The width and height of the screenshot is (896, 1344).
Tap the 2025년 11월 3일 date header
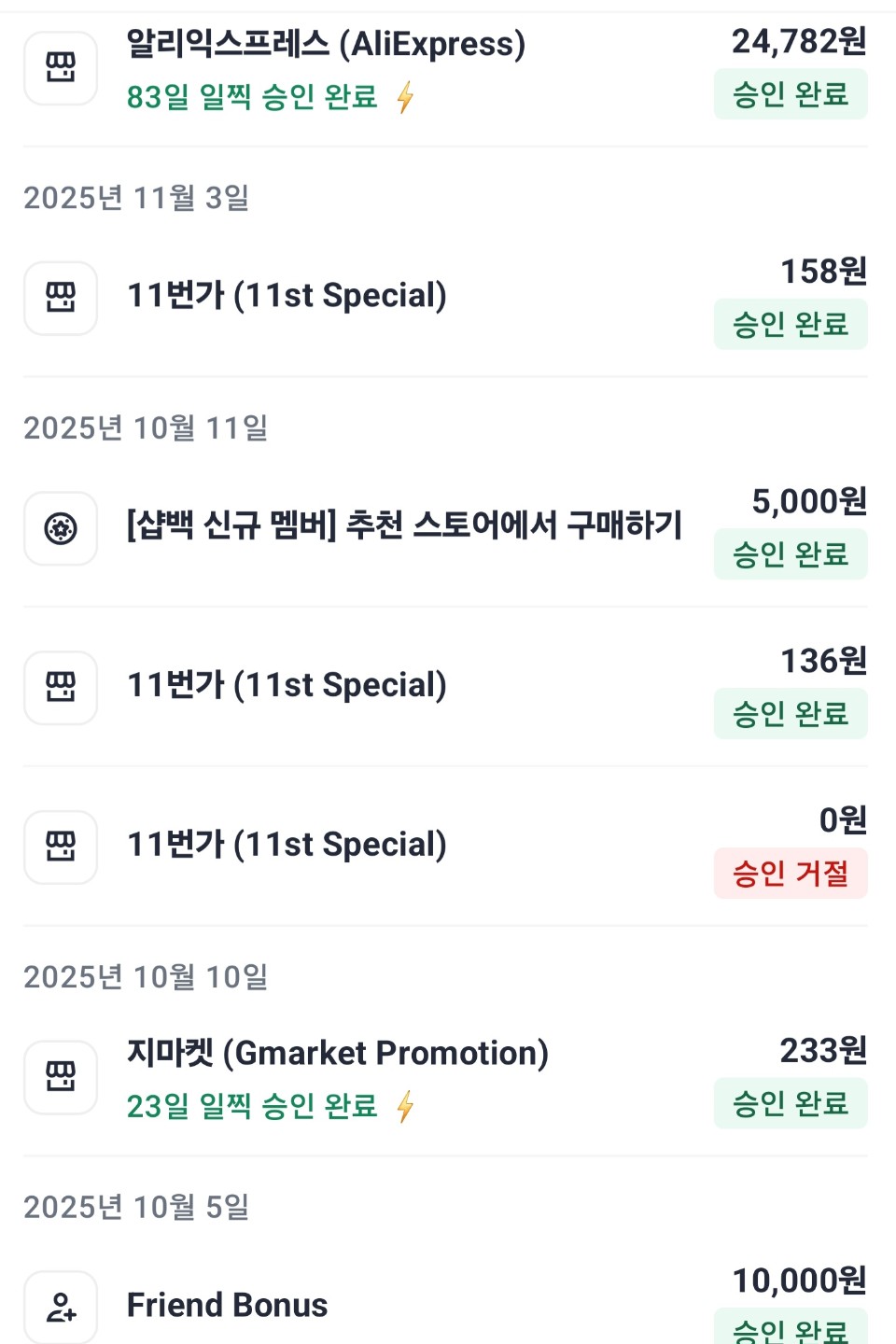[x=136, y=198]
